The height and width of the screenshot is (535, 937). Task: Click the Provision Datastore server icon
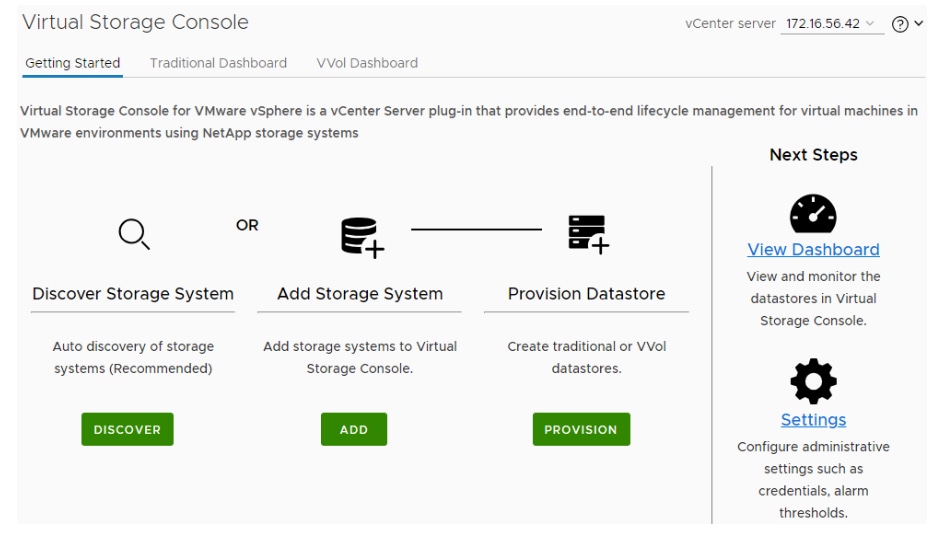click(586, 235)
